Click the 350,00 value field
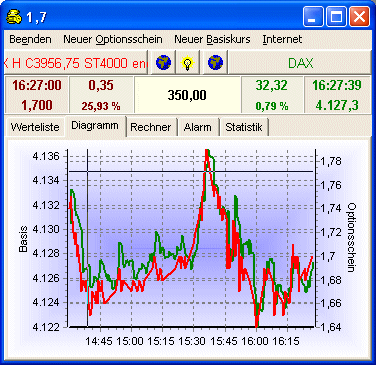Screen dimensions: 377x366 point(187,95)
